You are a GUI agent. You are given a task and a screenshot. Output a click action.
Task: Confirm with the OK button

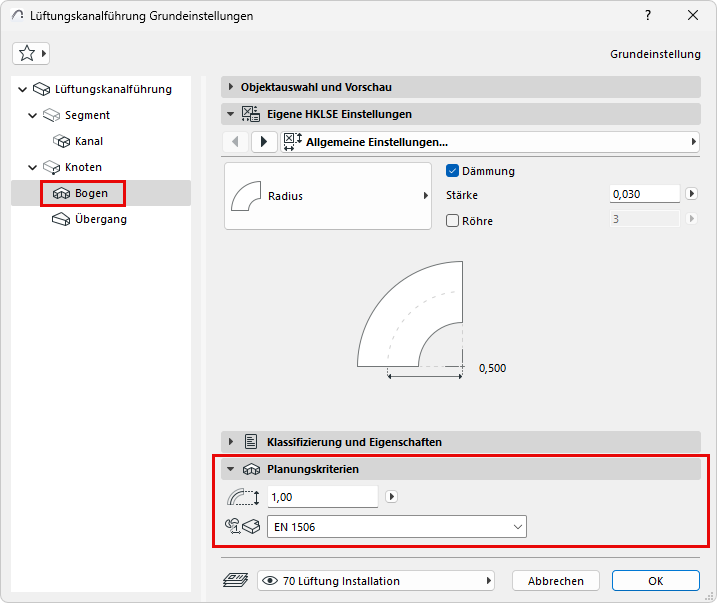(x=656, y=581)
